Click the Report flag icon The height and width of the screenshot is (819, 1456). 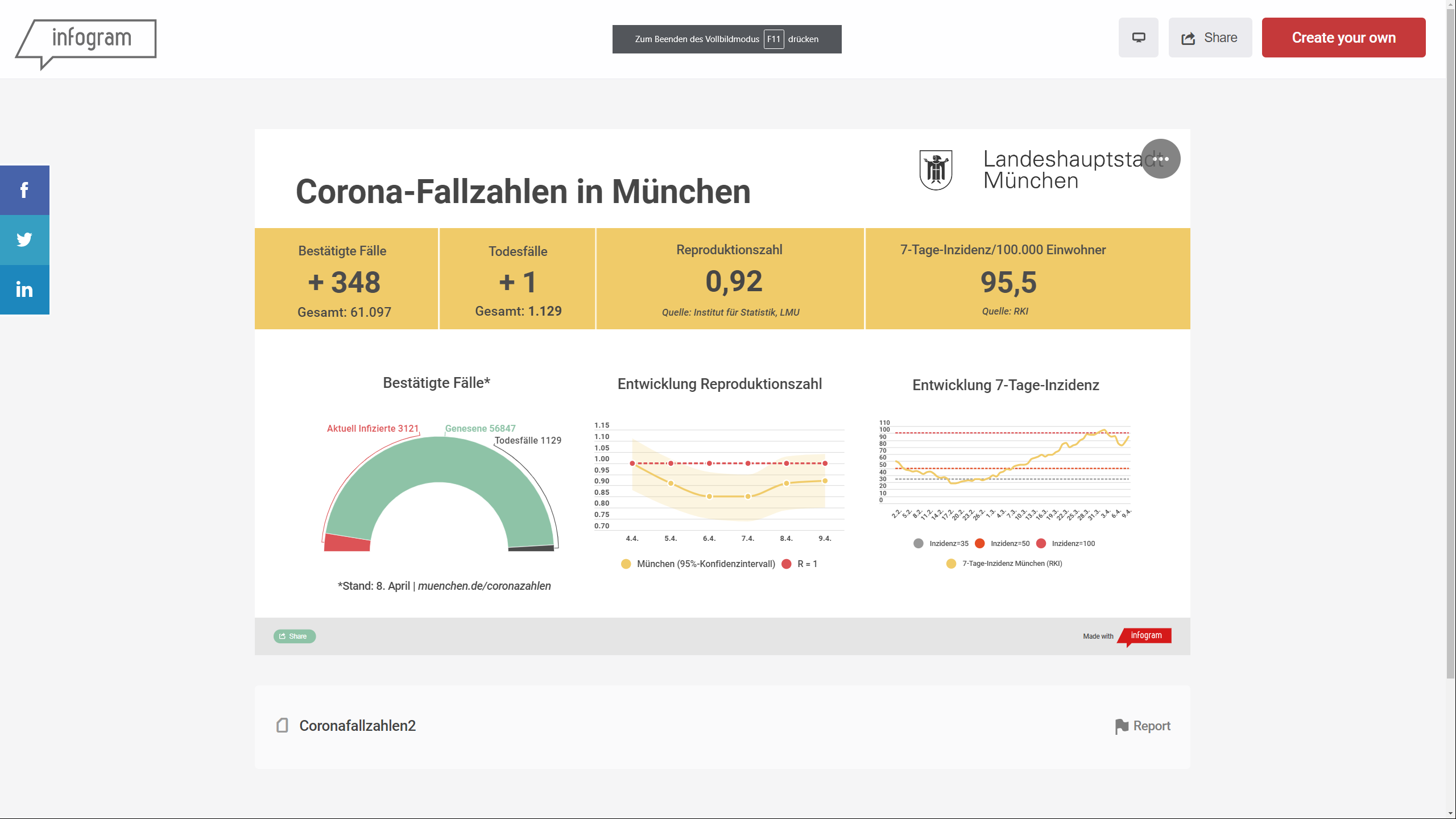tap(1121, 726)
